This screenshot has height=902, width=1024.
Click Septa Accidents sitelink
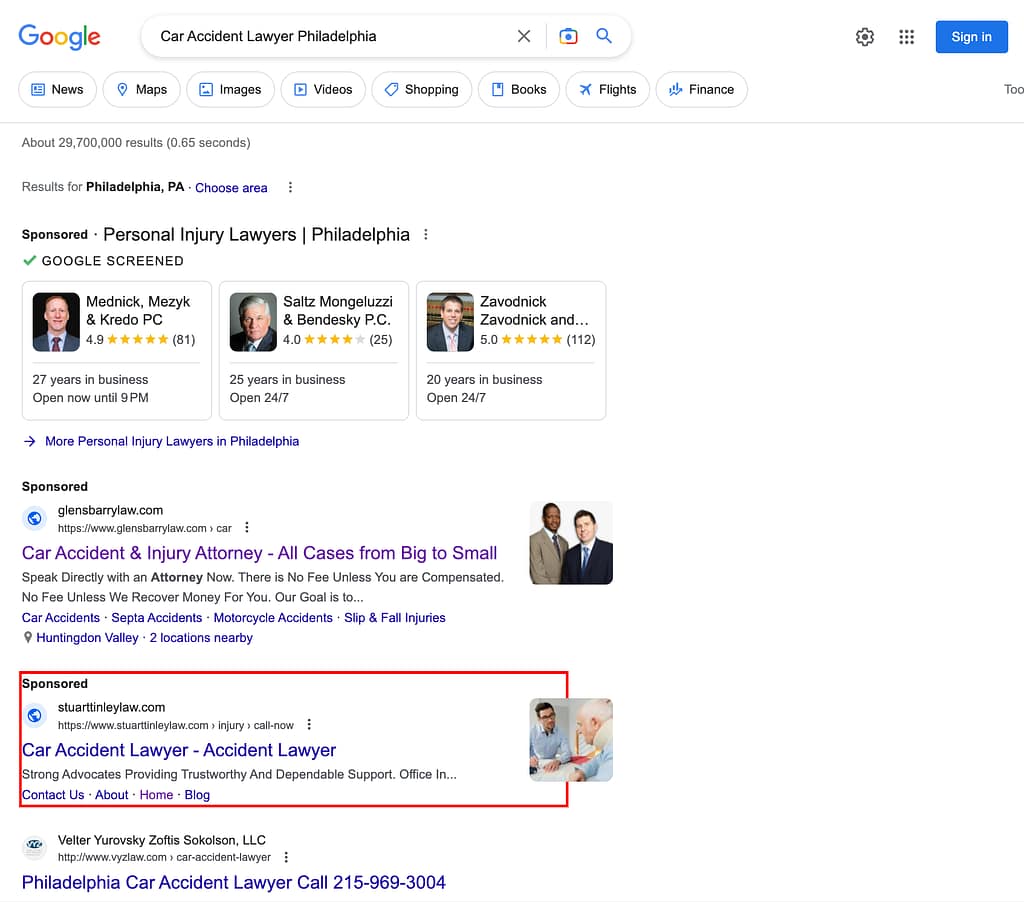(157, 618)
